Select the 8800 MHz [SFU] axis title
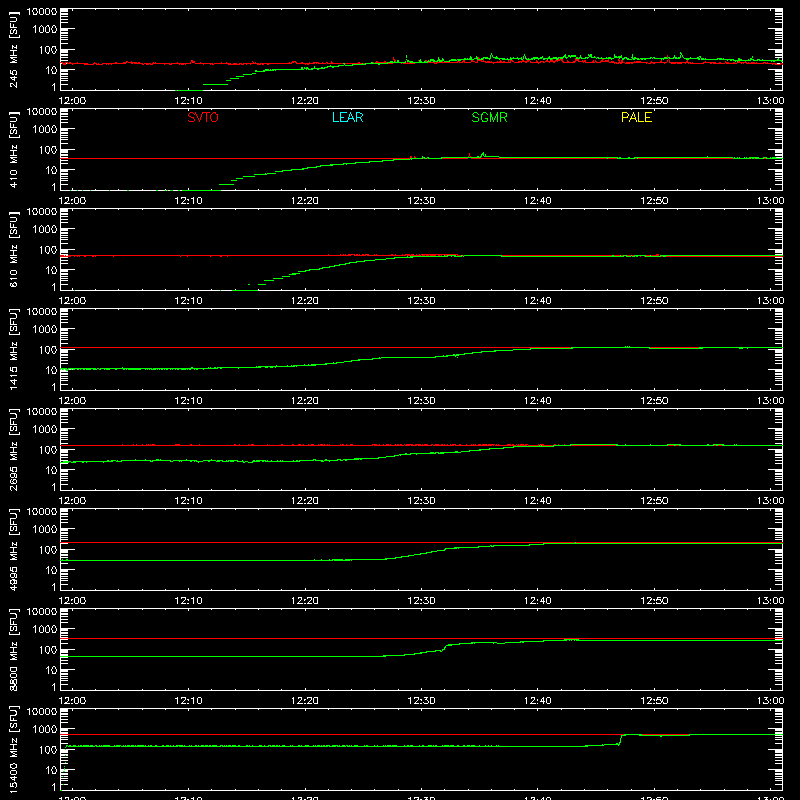Screen dimensions: 800x800 tap(13, 649)
